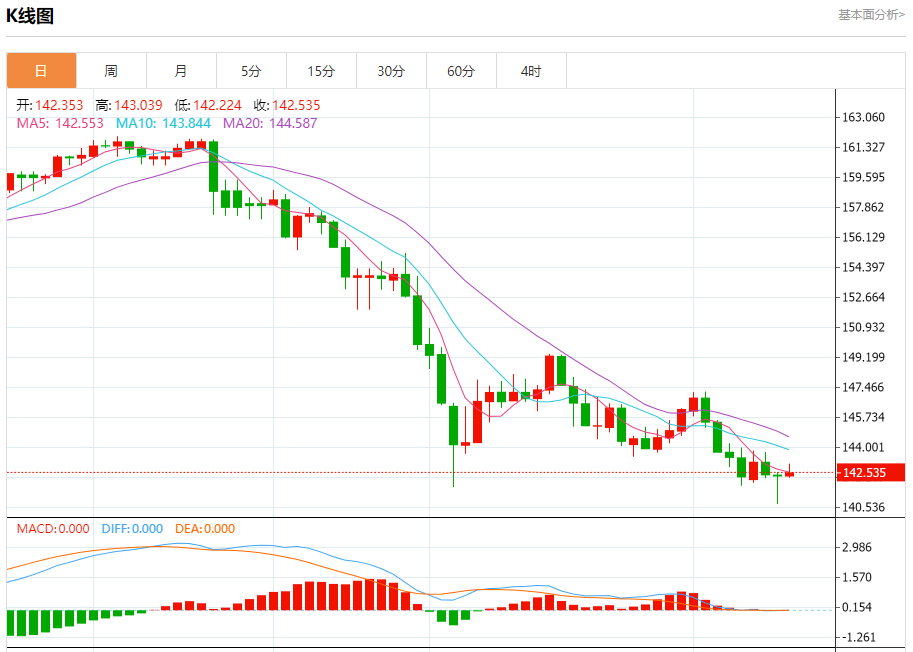Click the 144.001 price axis label
Viewport: 913px width, 652px height.
tap(864, 447)
